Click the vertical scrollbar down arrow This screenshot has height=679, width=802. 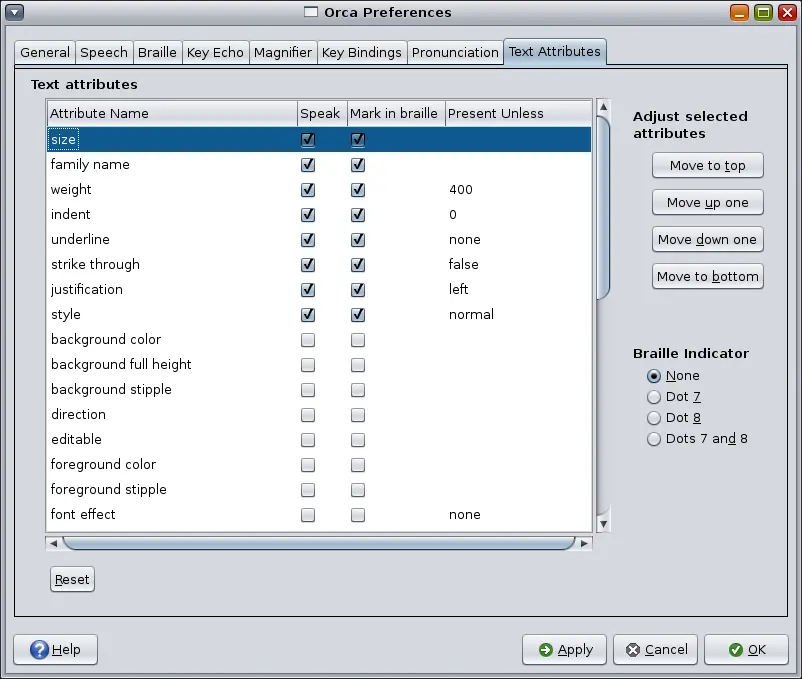pos(604,524)
